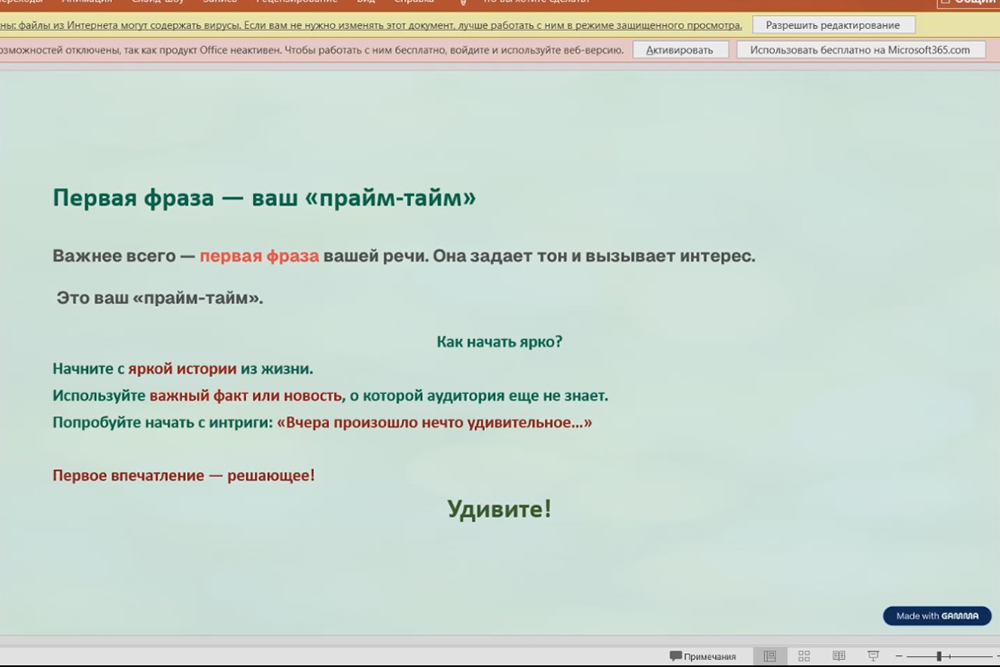Screen dimensions: 1000x667
Task: Click the zoom slider handle
Action: click(938, 656)
